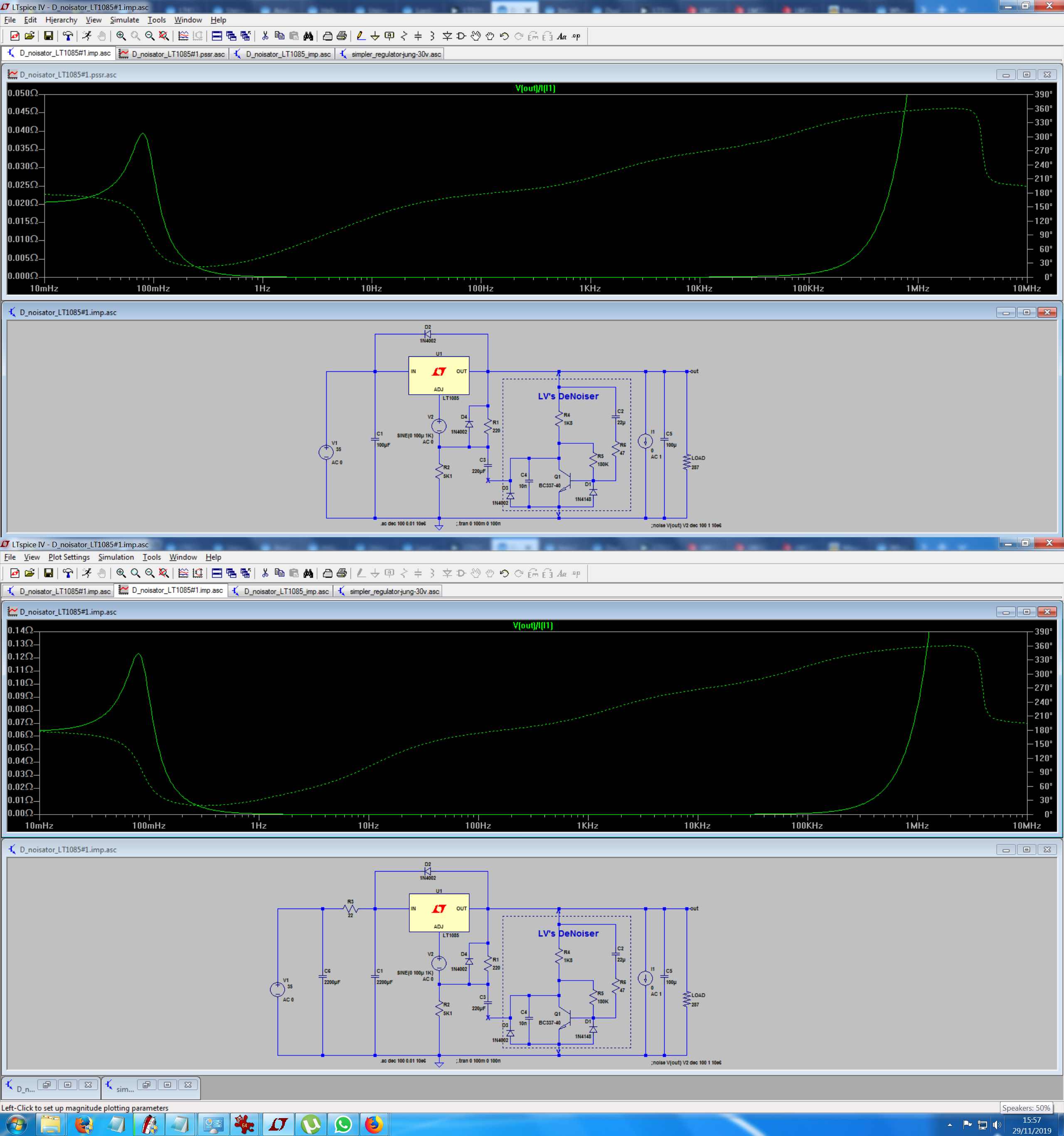This screenshot has width=1064, height=1136.
Task: Click Cascade Windows icon in bottom LTspice toolbar
Action: tap(232, 573)
